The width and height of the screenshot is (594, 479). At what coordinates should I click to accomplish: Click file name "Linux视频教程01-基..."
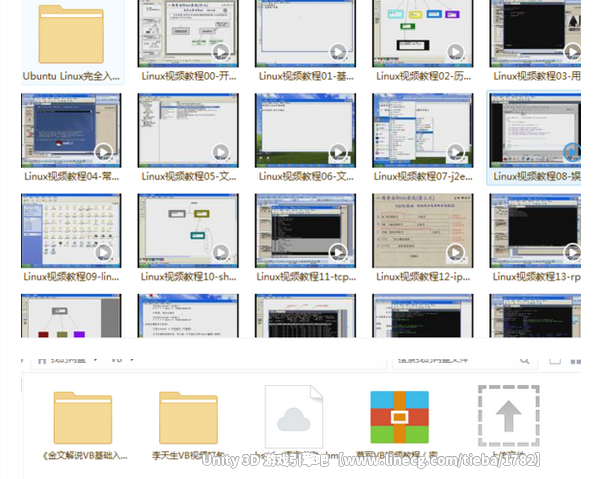(306, 76)
